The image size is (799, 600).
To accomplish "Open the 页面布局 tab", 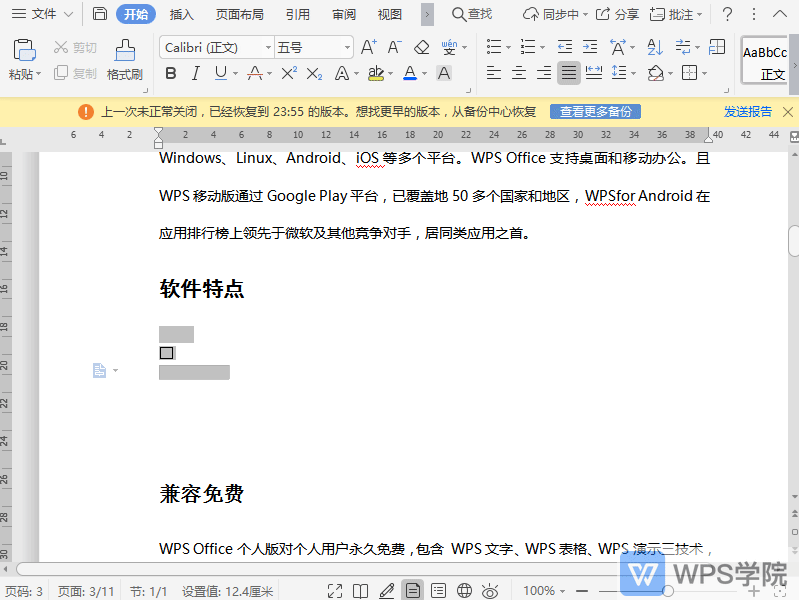I will tap(239, 14).
